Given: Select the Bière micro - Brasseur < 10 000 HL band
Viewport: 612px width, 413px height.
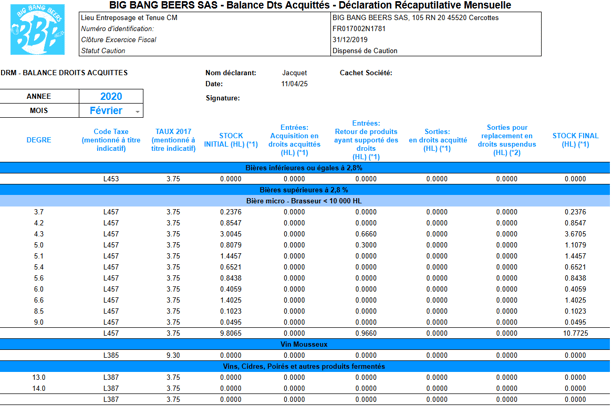Looking at the screenshot, I should click(305, 201).
